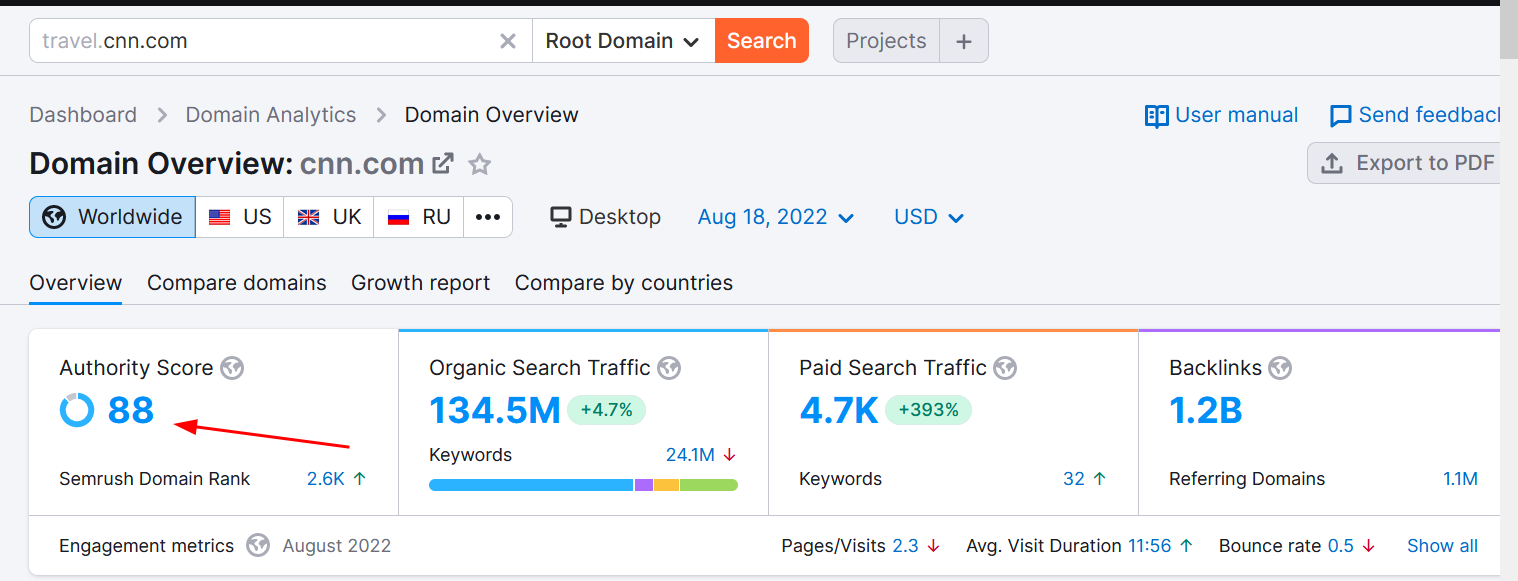Click globe icon beside Authority Score
1518x581 pixels.
click(233, 368)
